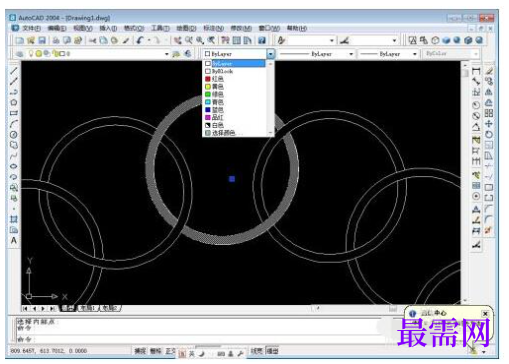This screenshot has height=364, width=509.
Task: Select the Arc tool
Action: [x=14, y=124]
